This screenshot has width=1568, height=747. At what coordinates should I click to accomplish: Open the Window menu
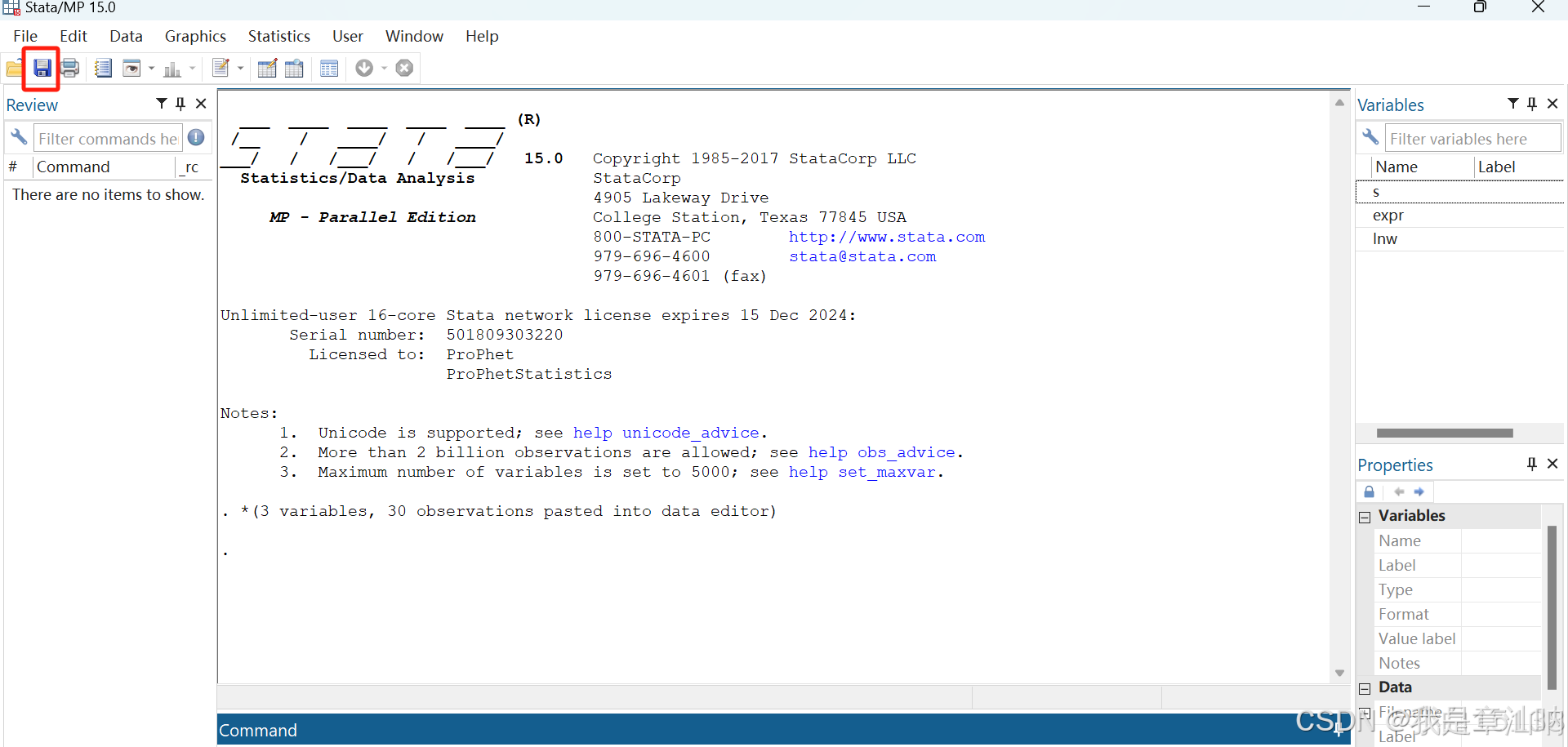pyautogui.click(x=414, y=36)
